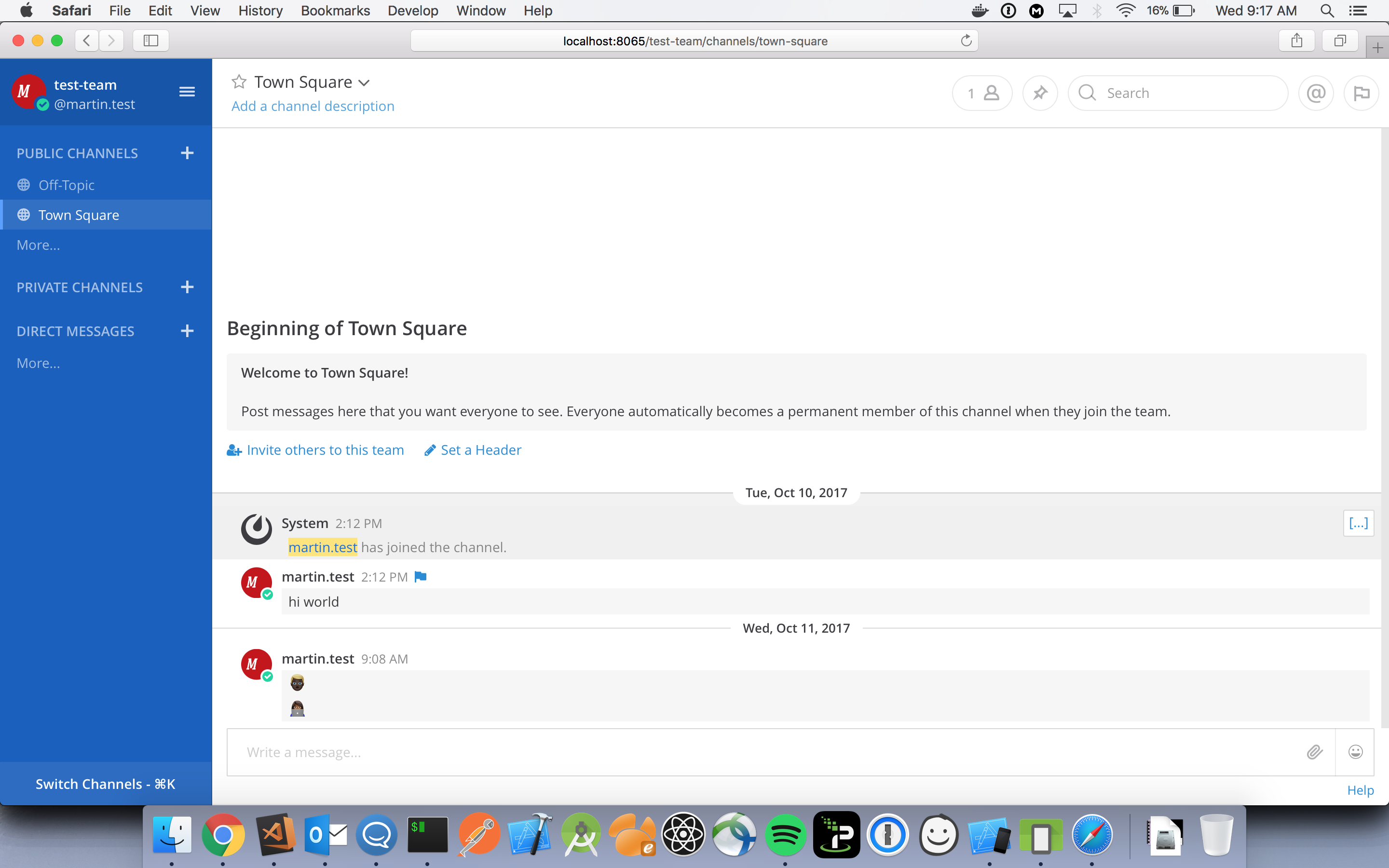
Task: Expand the Town Square channel dropdown
Action: tap(364, 83)
